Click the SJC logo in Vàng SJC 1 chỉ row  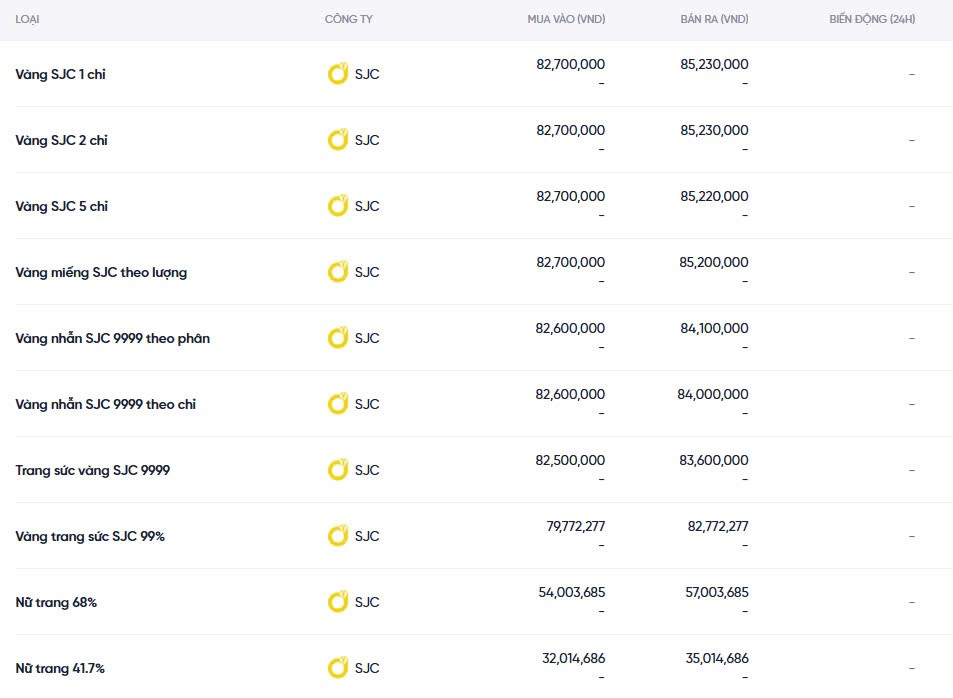(338, 74)
